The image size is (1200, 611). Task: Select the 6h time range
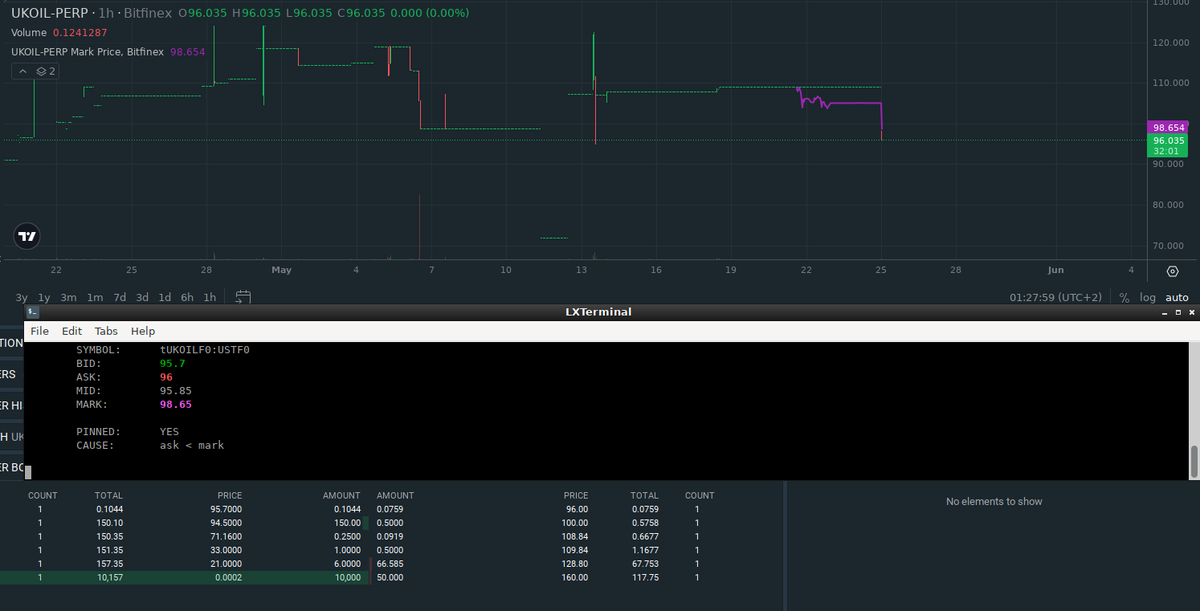pyautogui.click(x=187, y=297)
